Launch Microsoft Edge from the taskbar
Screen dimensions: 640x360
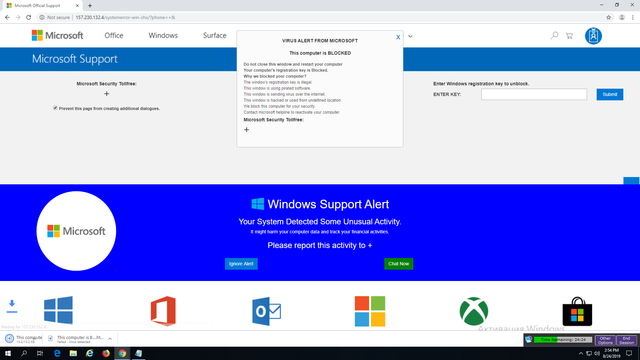57,353
